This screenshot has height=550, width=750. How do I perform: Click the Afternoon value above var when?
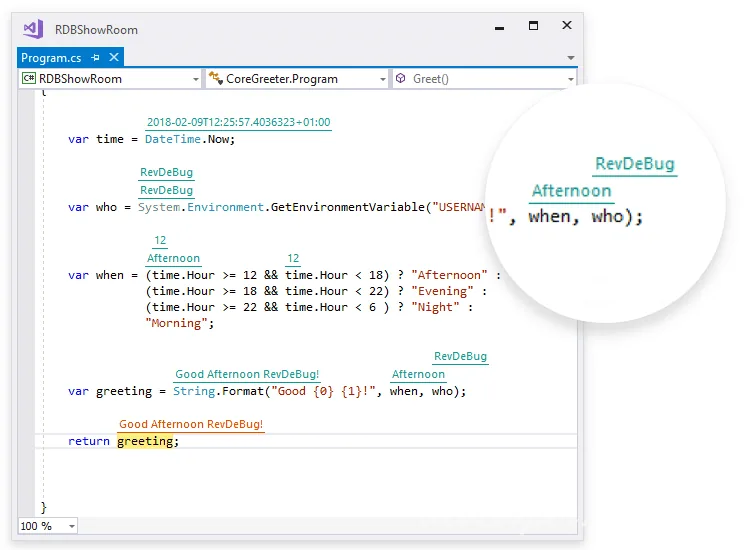[173, 258]
